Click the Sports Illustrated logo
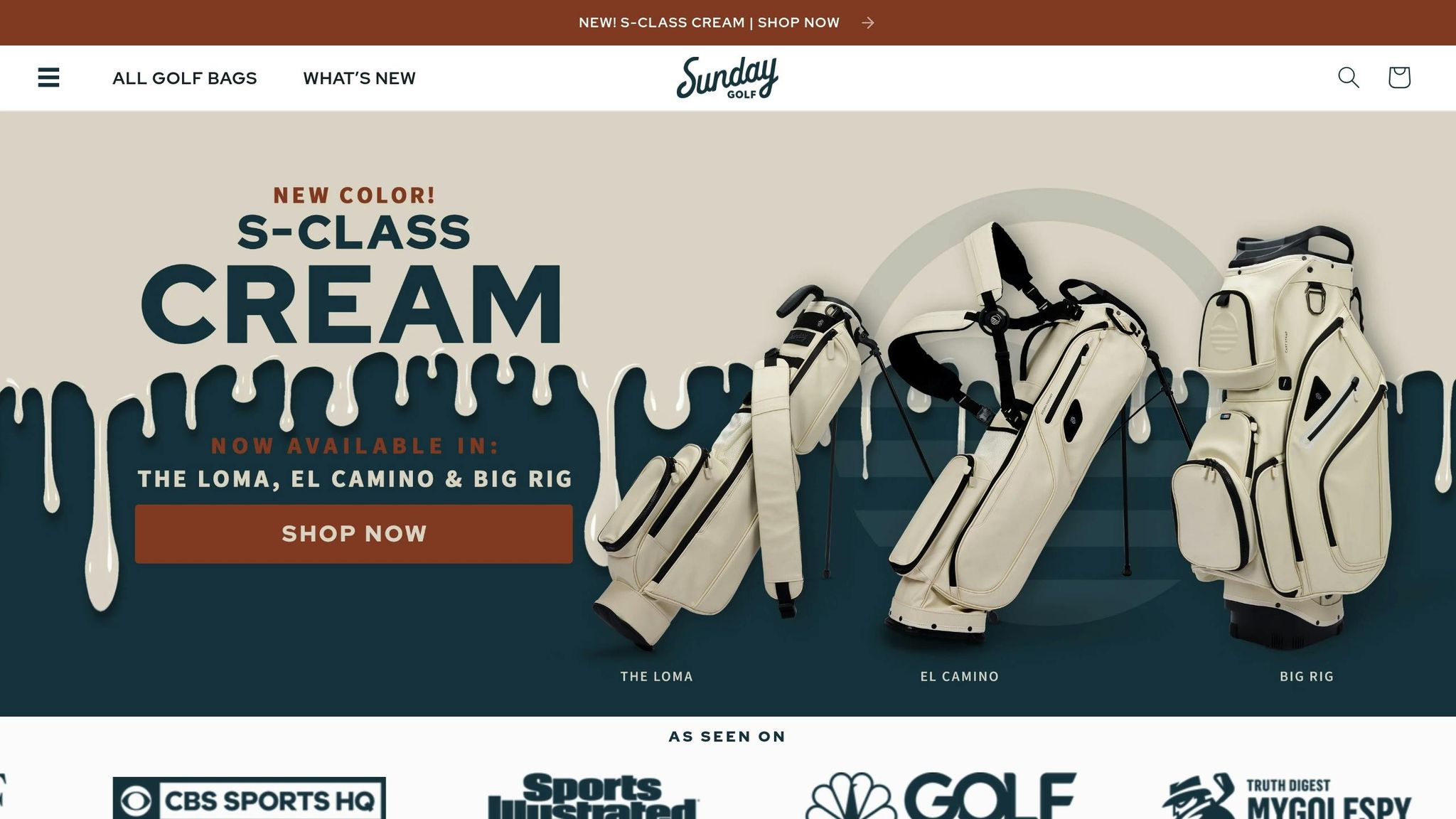Image resolution: width=1456 pixels, height=819 pixels. coord(593,796)
